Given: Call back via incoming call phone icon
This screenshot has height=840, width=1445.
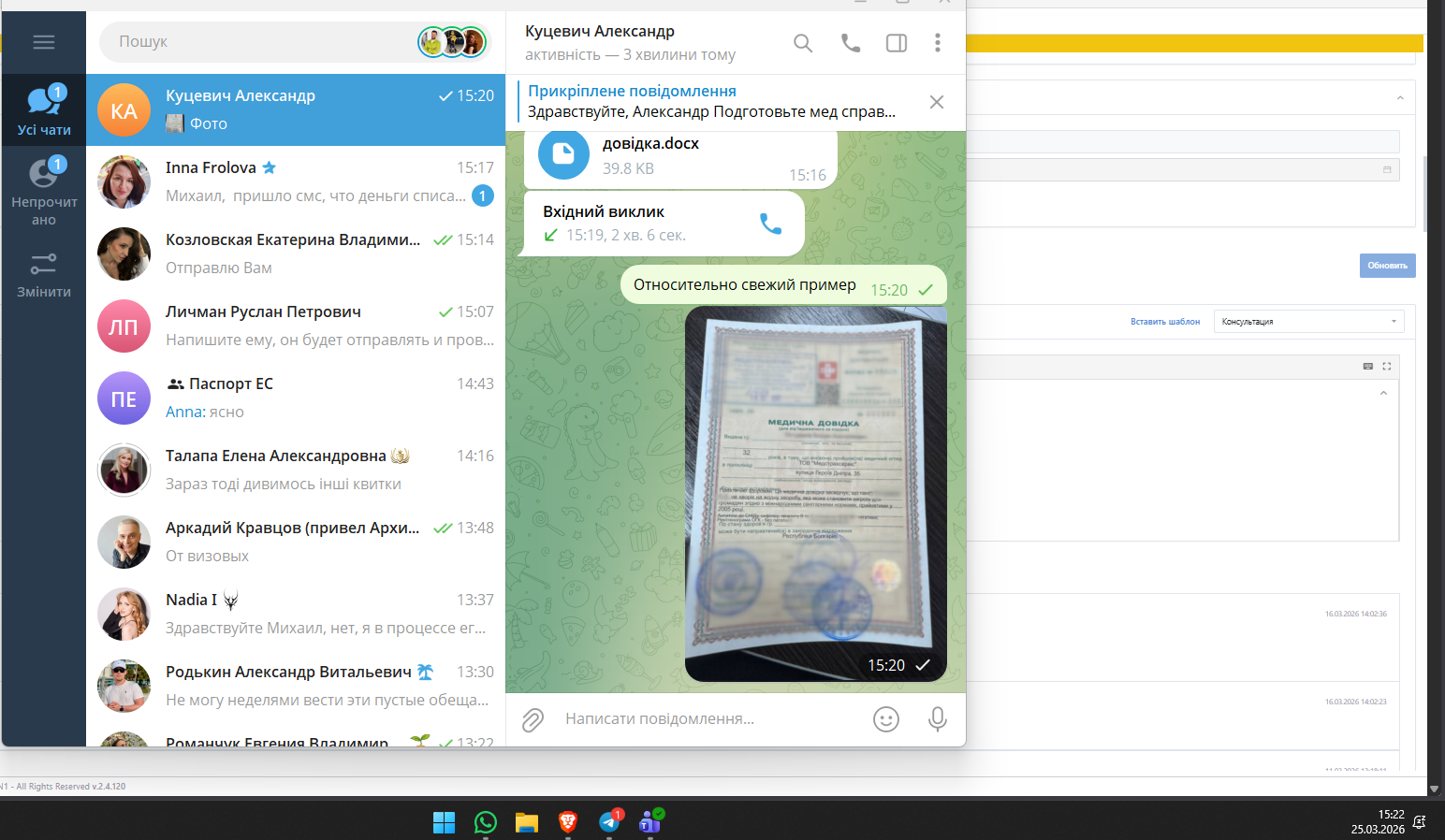Looking at the screenshot, I should [x=770, y=224].
